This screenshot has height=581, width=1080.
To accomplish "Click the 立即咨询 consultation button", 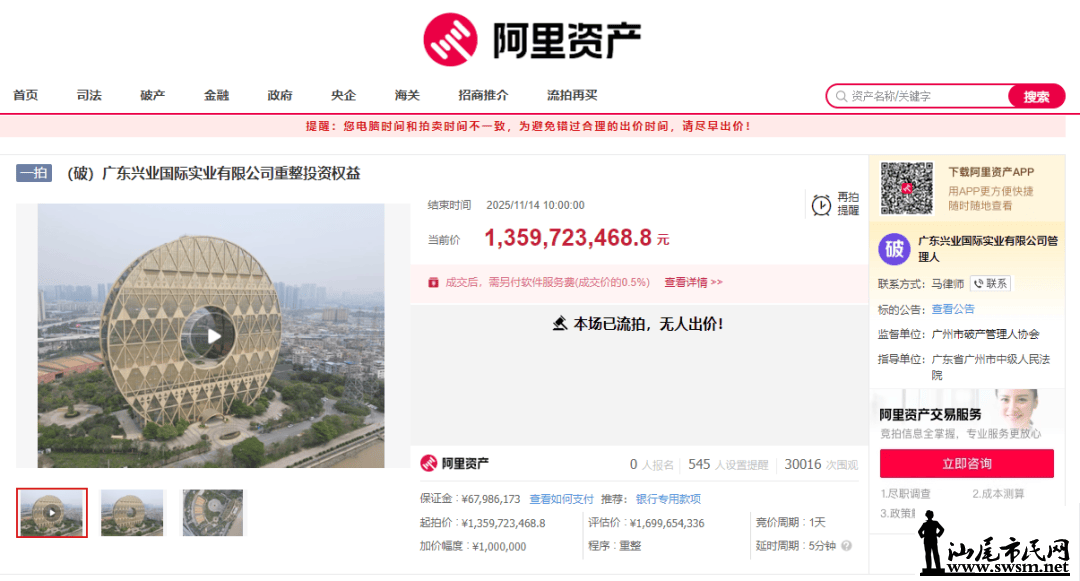I will 966,464.
